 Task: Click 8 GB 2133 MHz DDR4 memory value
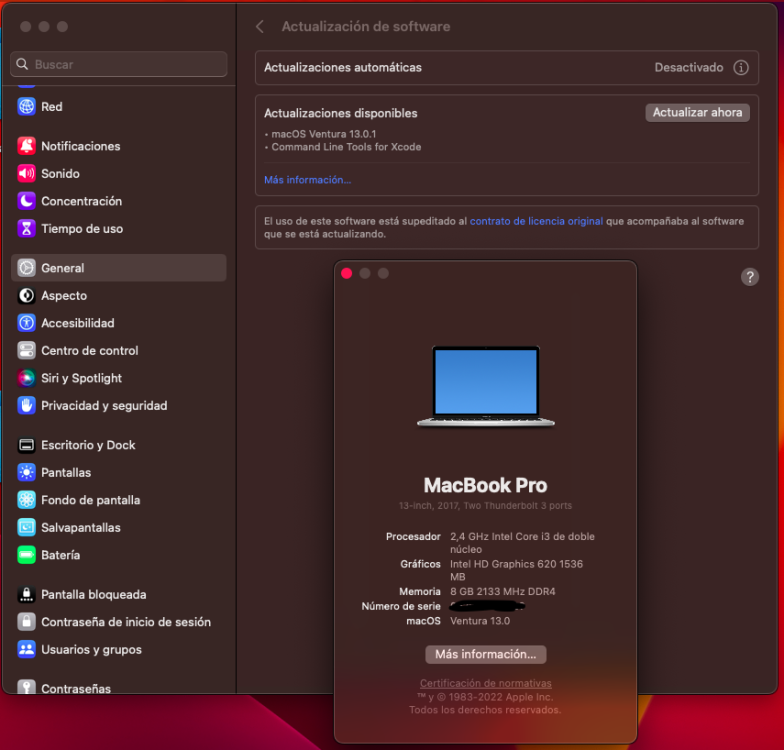(x=502, y=592)
